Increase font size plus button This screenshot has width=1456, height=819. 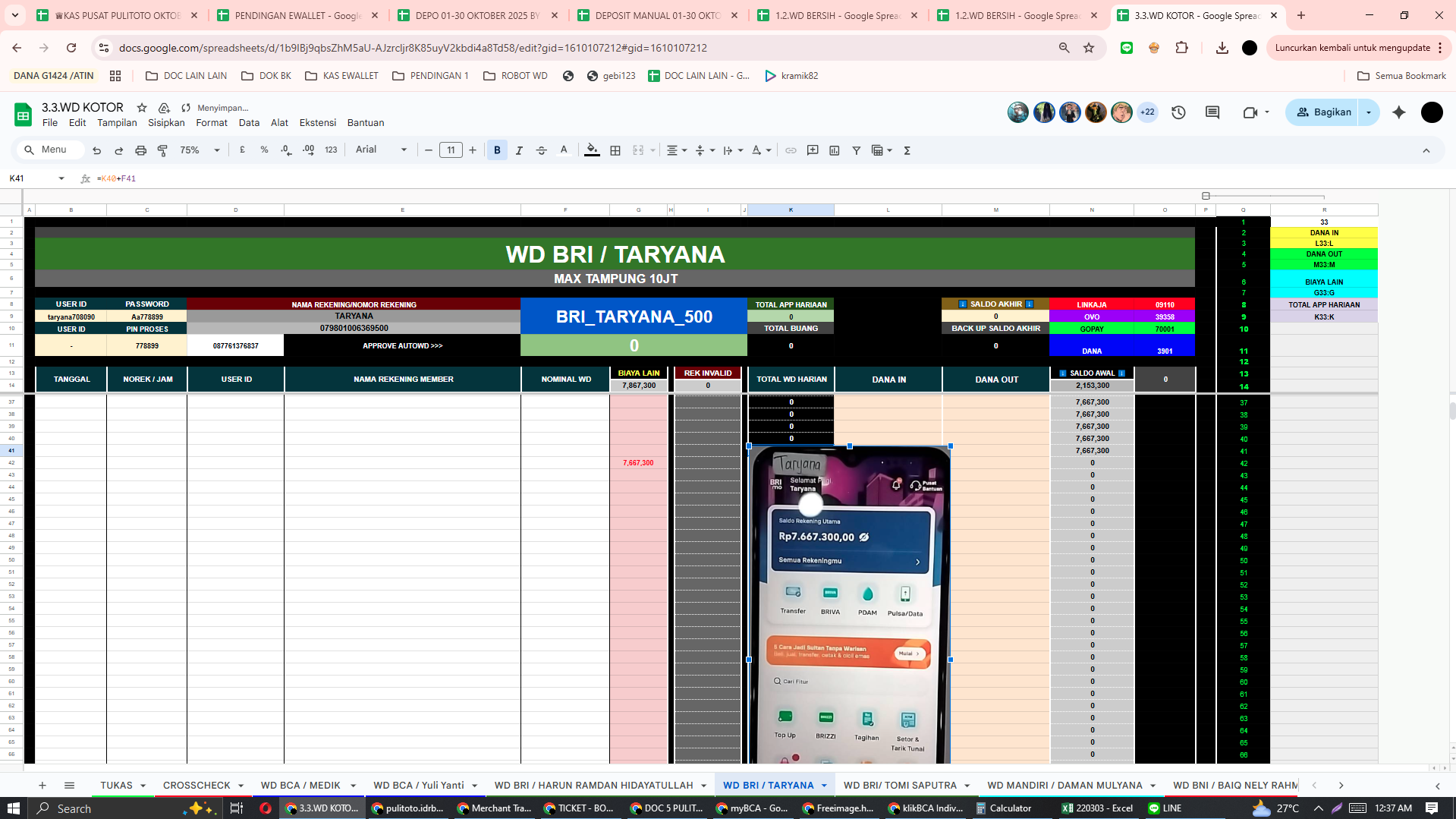(473, 150)
